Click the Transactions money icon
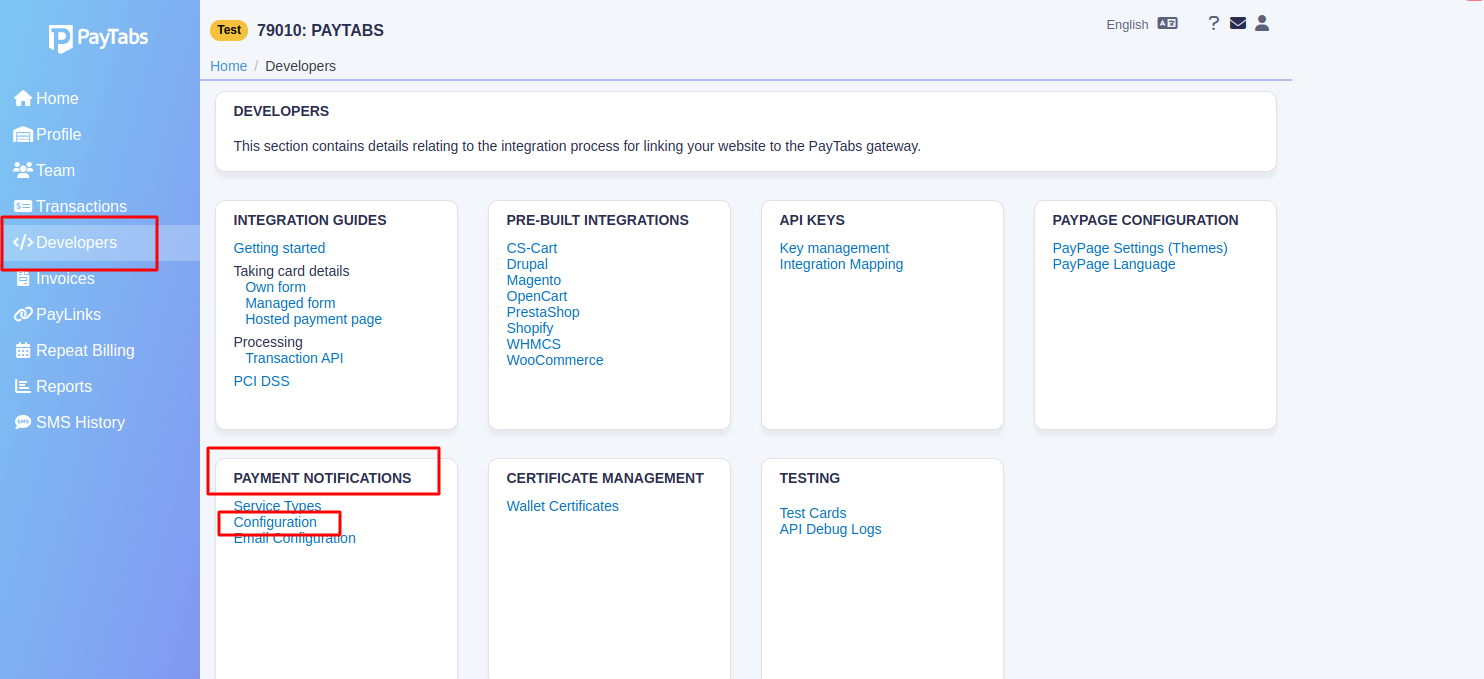The width and height of the screenshot is (1484, 679). (x=23, y=206)
